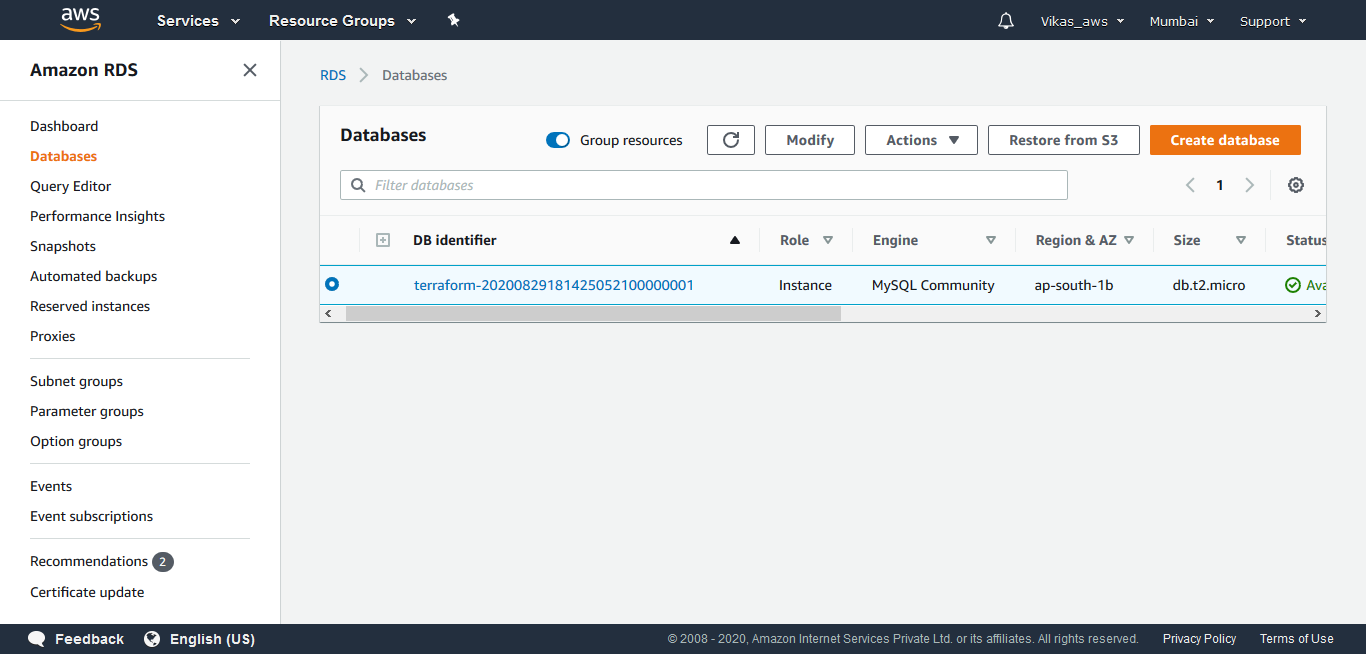Change language from English (US)
The width and height of the screenshot is (1366, 654).
pos(212,639)
